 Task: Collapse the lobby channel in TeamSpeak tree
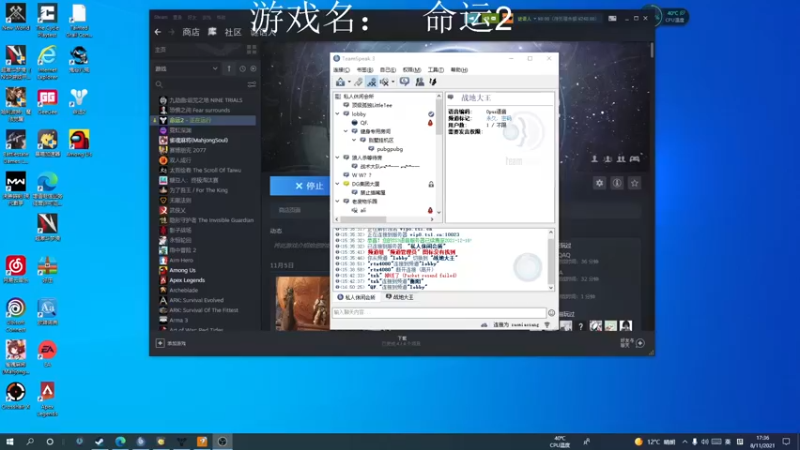pos(338,114)
